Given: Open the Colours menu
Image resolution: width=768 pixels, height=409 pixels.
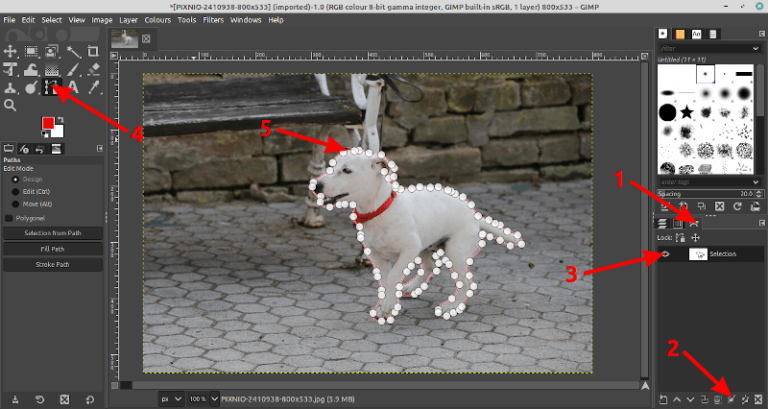Looking at the screenshot, I should [x=157, y=19].
